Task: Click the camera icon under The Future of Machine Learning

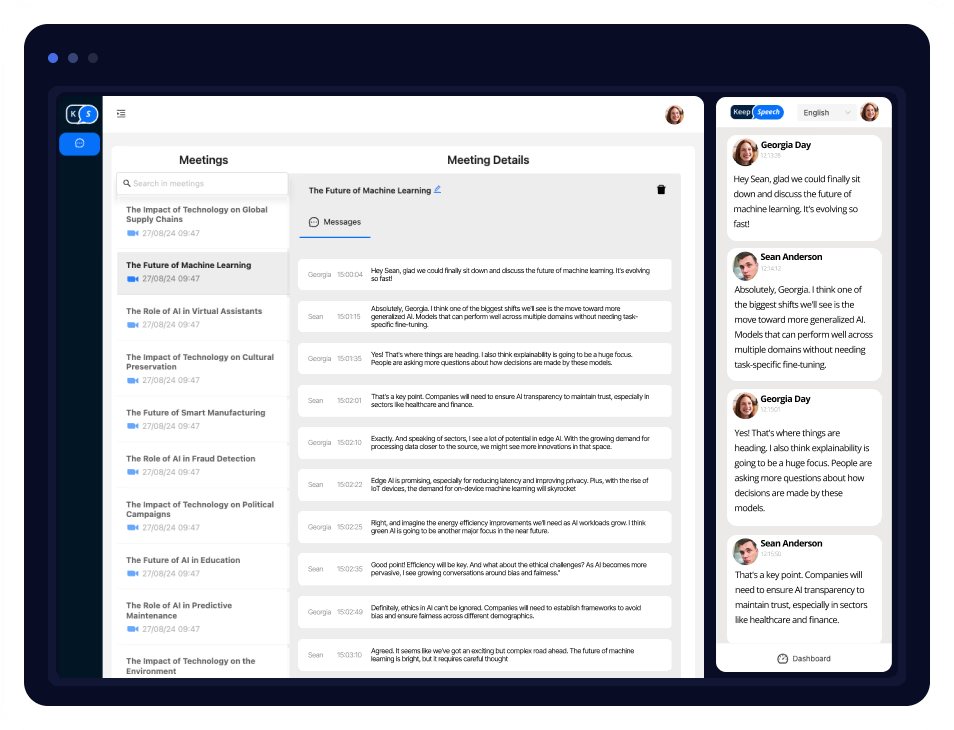Action: 132,278
